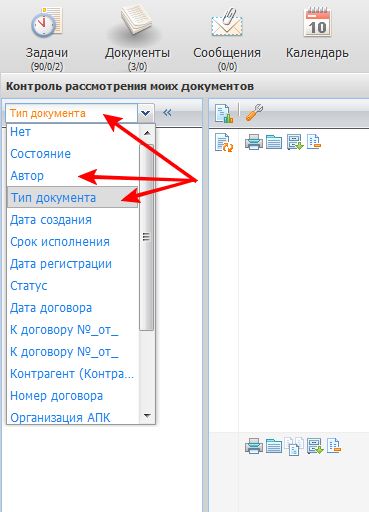Select Нет to remove grouping
The height and width of the screenshot is (512, 369).
(x=20, y=132)
